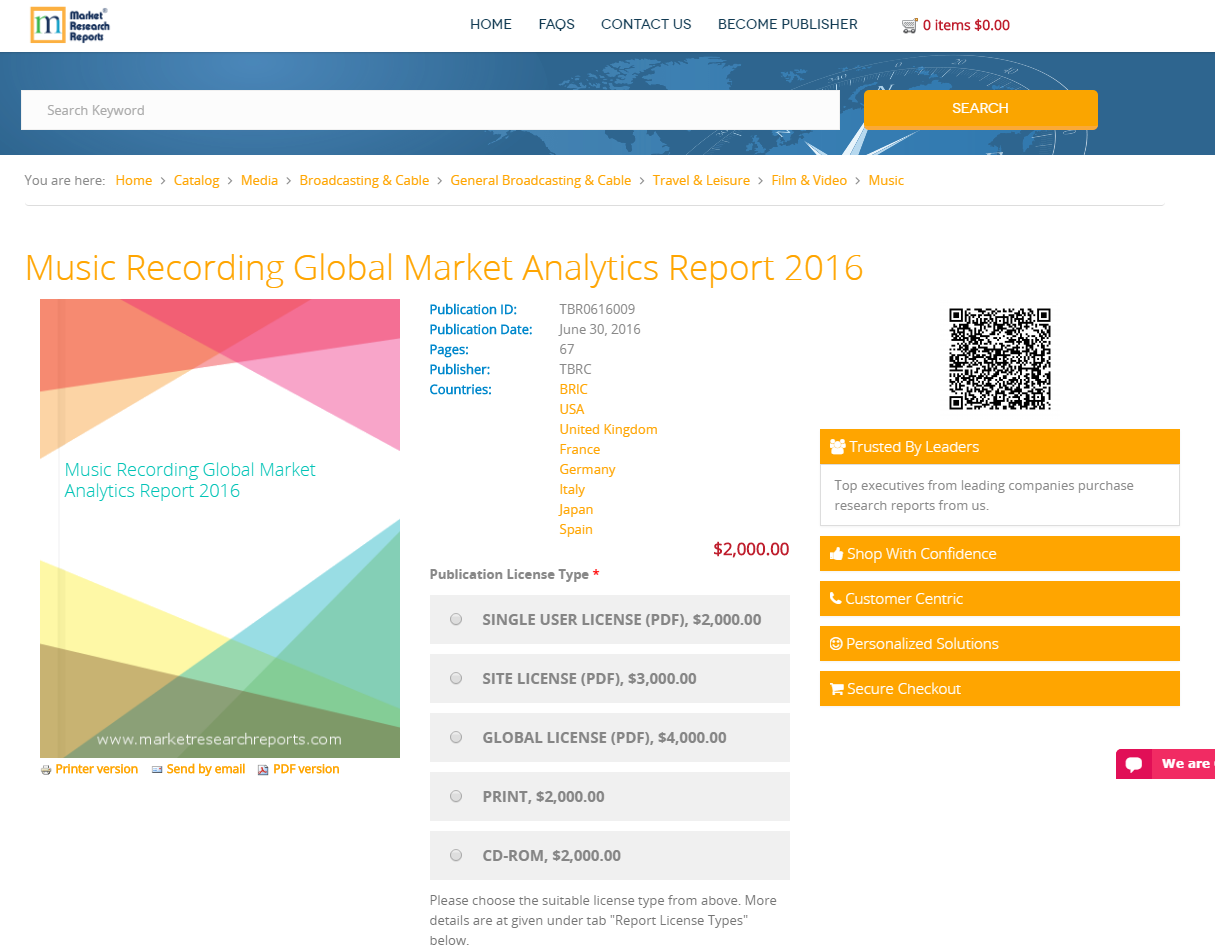Focus the Search Keyword input field
The image size is (1215, 948).
(x=430, y=110)
